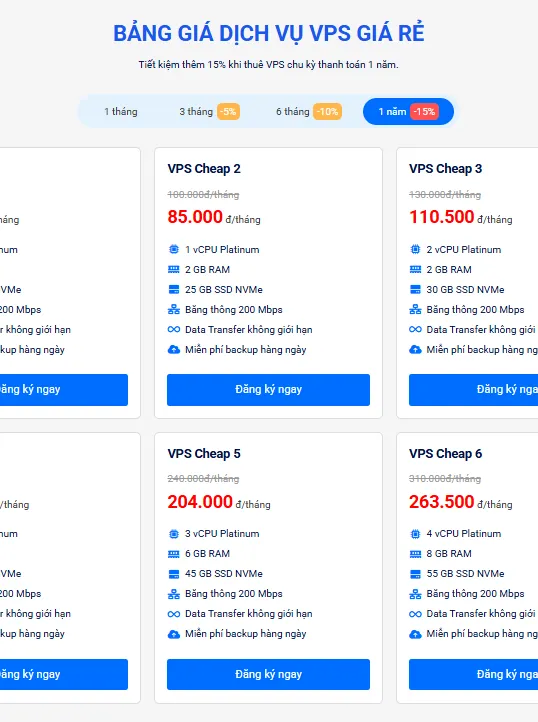
Task: Select the 1 năm billing tab
Action: click(x=408, y=111)
